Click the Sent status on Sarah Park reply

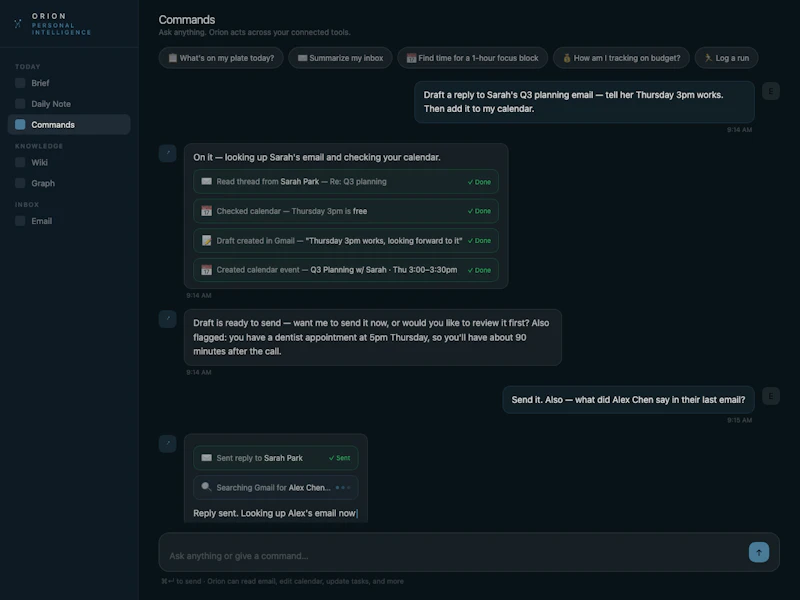click(340, 458)
